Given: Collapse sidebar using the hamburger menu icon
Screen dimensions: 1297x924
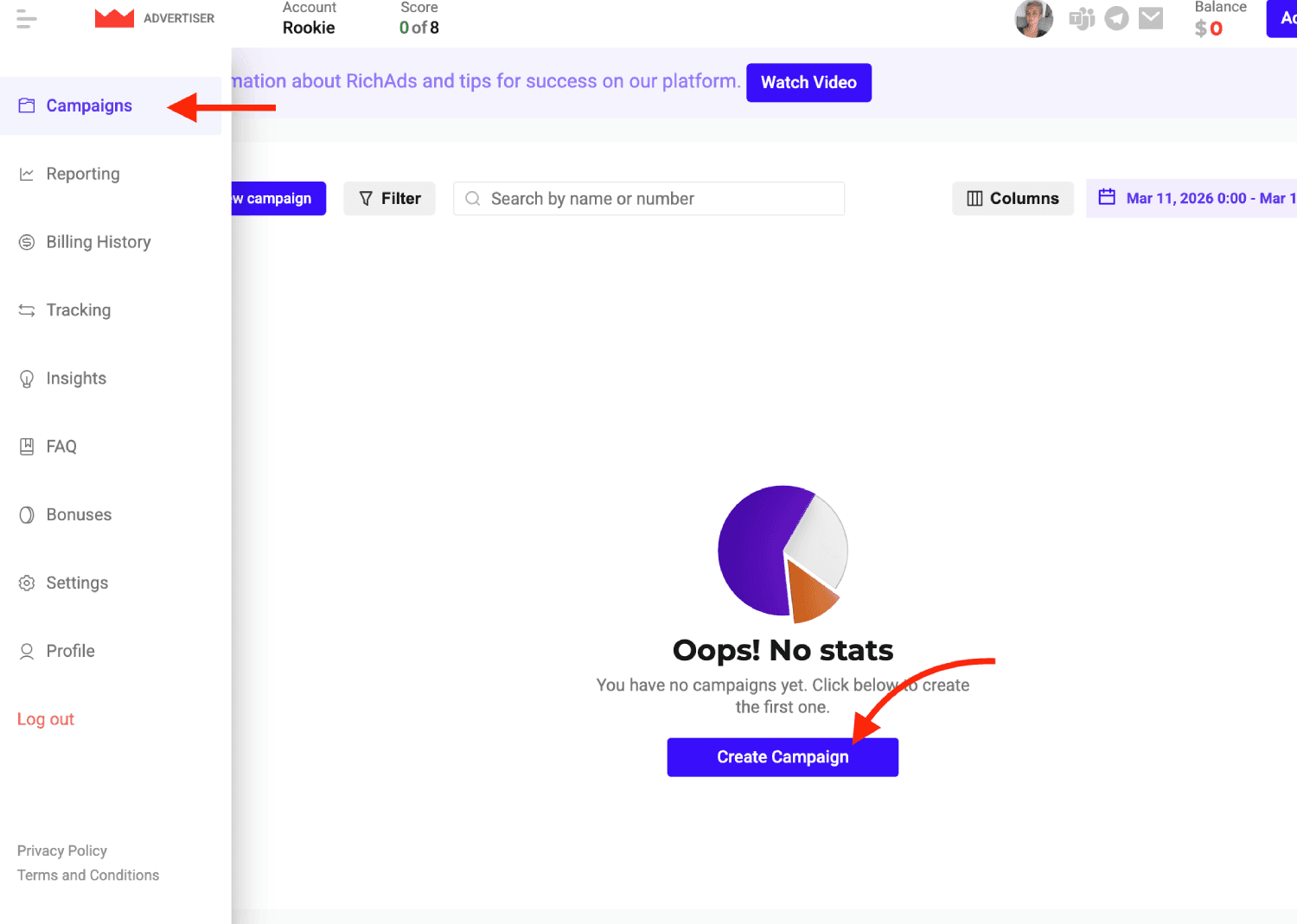Looking at the screenshot, I should 27,18.
